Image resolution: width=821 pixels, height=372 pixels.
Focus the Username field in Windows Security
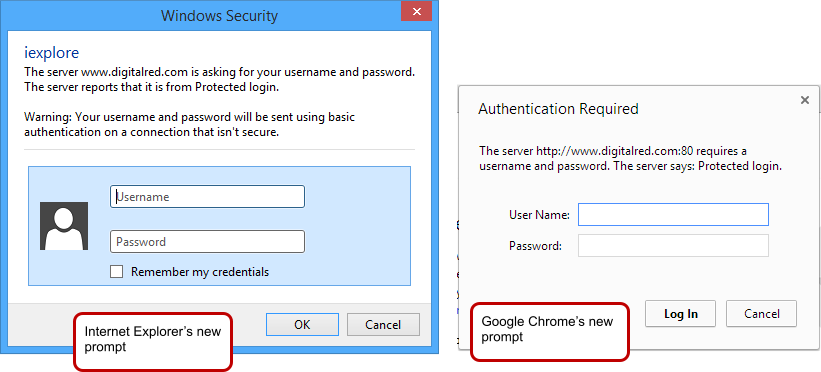(x=207, y=196)
